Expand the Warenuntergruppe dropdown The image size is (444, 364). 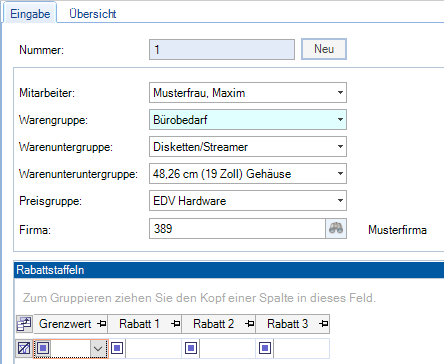click(340, 146)
